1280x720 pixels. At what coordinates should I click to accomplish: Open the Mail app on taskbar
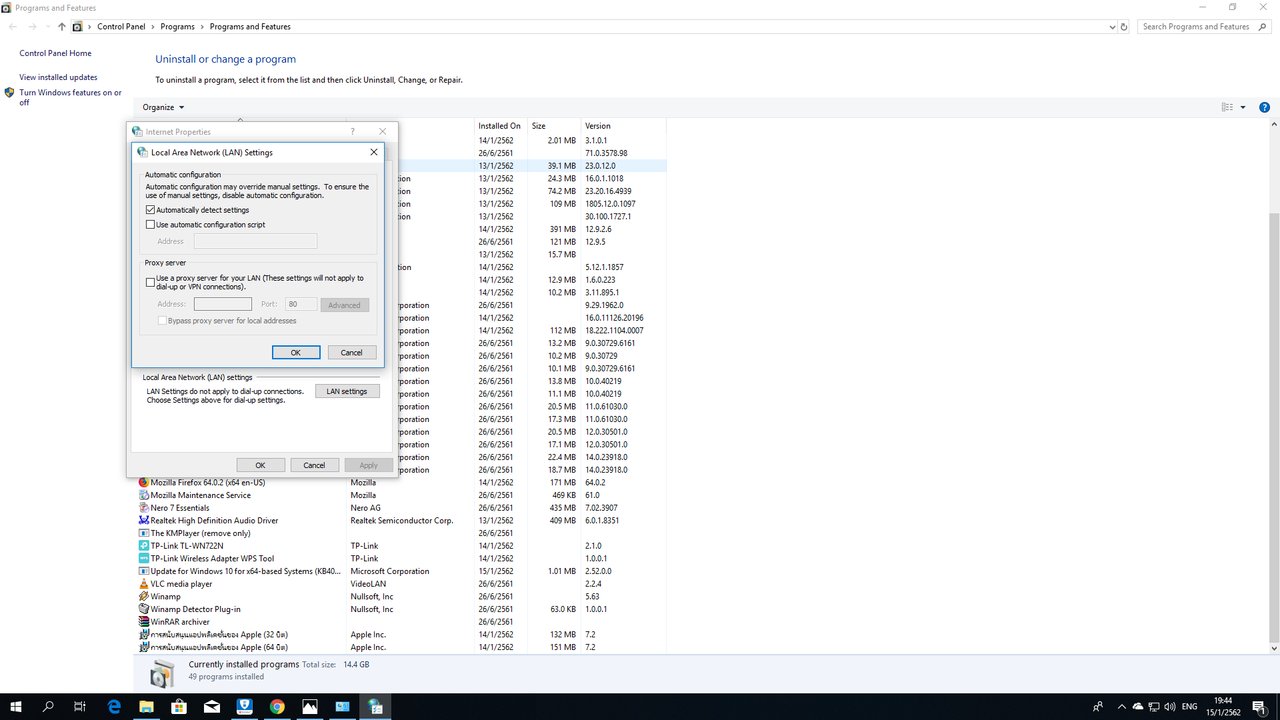point(212,707)
